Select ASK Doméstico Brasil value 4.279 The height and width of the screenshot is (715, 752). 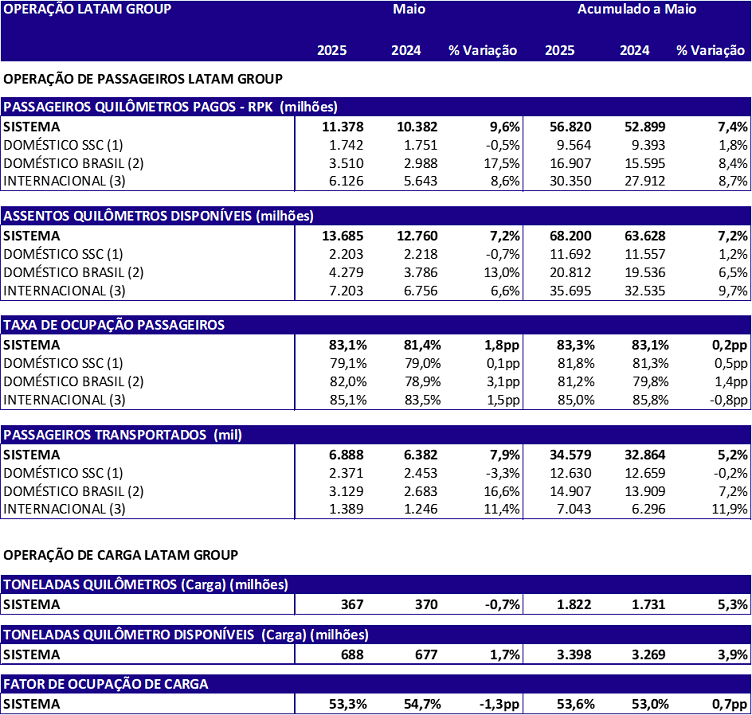tap(346, 272)
